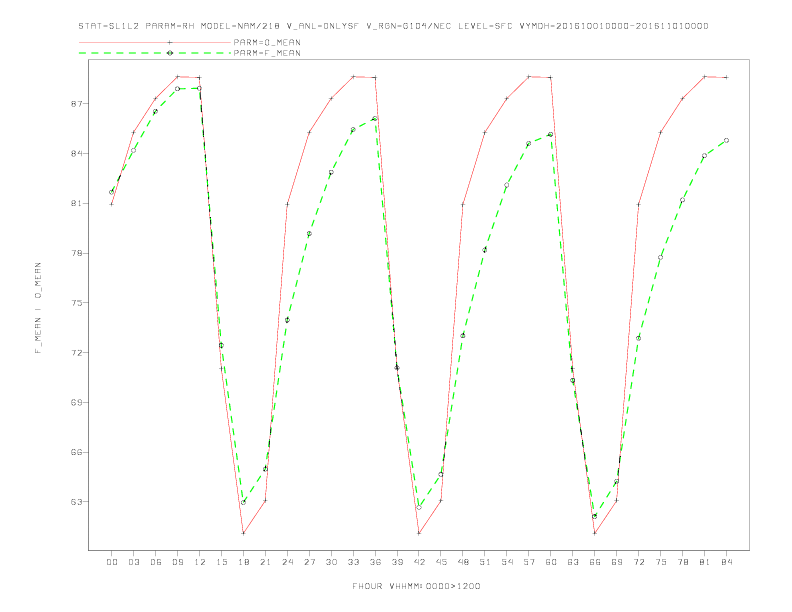Click the x-axis tick label 21
Viewport: 792px width, 612px height.
(265, 562)
